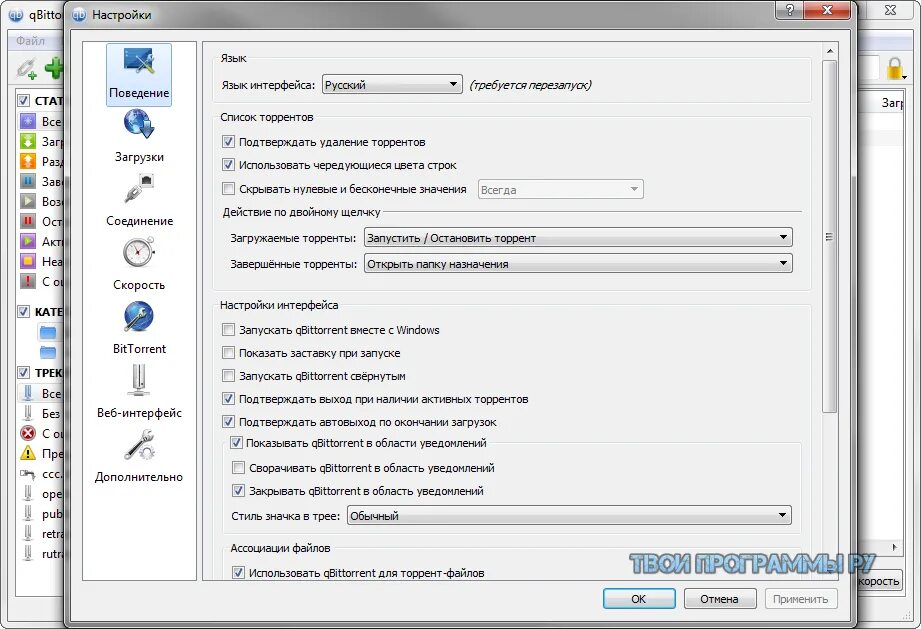Open the Скорость settings section
Screen dimensions: 921x629
click(x=139, y=265)
